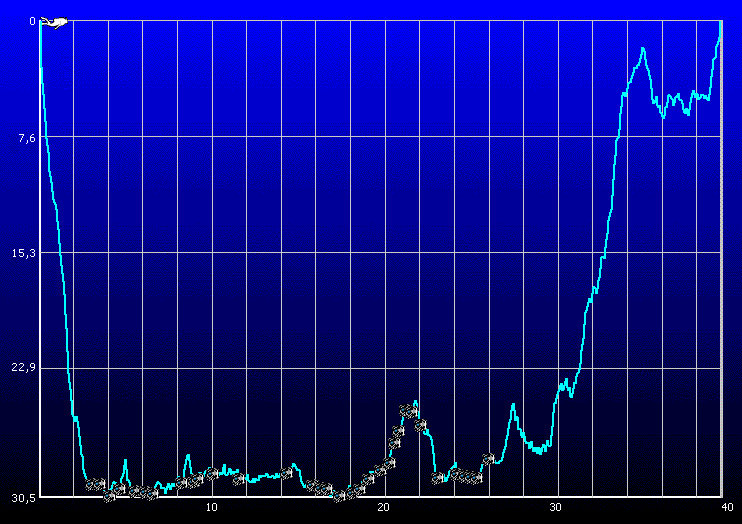Viewport: 742px width, 524px height.
Task: Click maximum depth label 30,5
Action: (x=24, y=497)
